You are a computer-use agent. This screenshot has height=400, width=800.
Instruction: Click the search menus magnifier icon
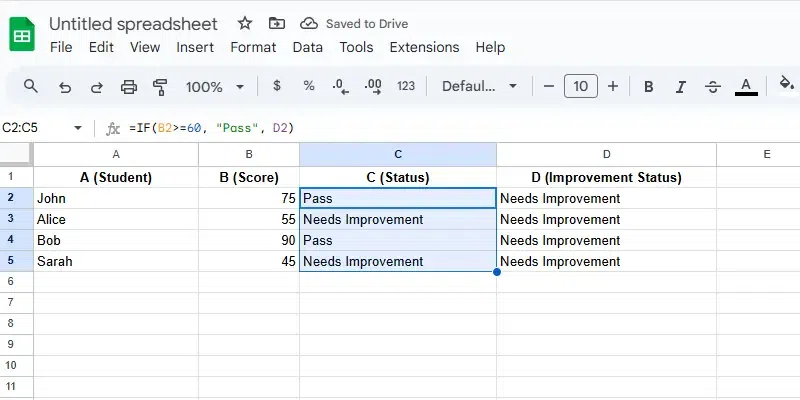tap(31, 87)
